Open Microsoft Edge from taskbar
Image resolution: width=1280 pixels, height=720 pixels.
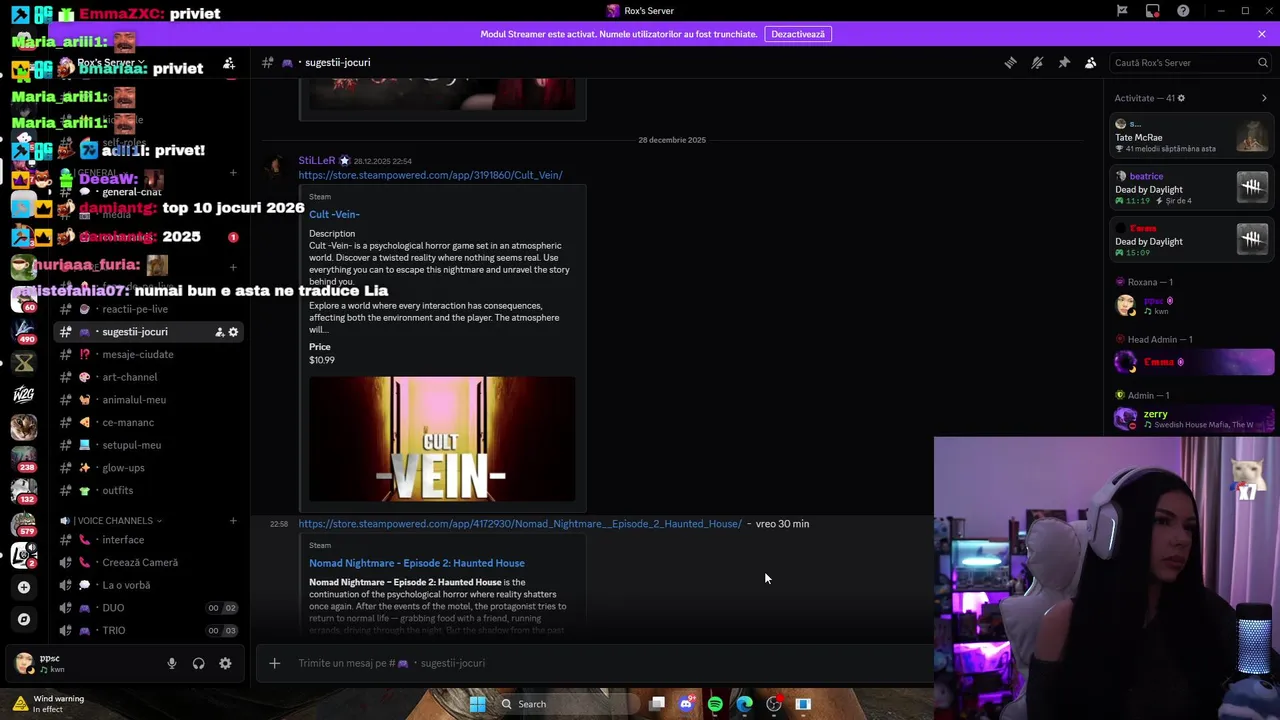click(x=745, y=704)
